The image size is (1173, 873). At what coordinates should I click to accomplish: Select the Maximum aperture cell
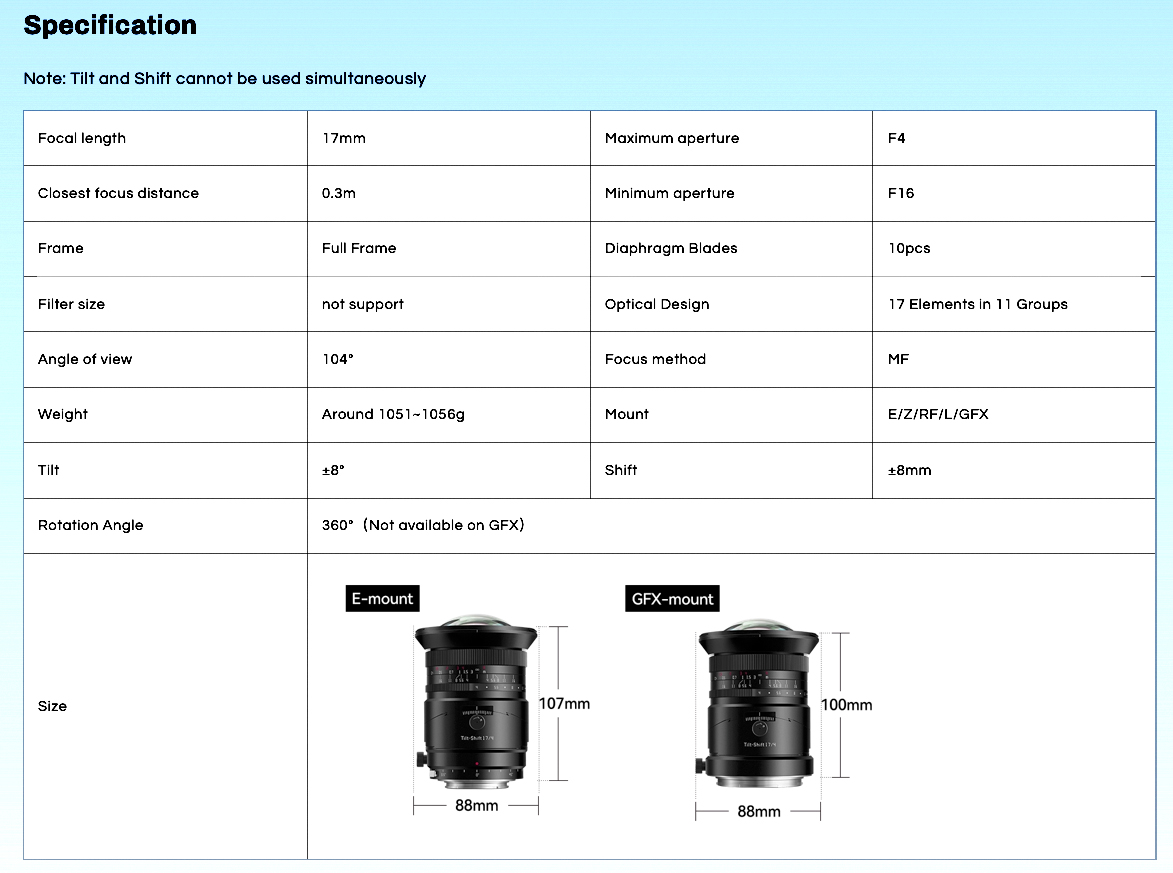tap(672, 138)
